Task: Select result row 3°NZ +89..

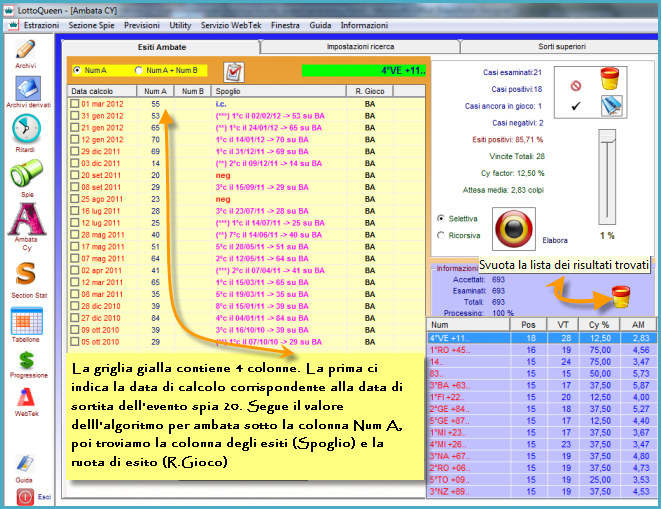Action: coord(542,491)
